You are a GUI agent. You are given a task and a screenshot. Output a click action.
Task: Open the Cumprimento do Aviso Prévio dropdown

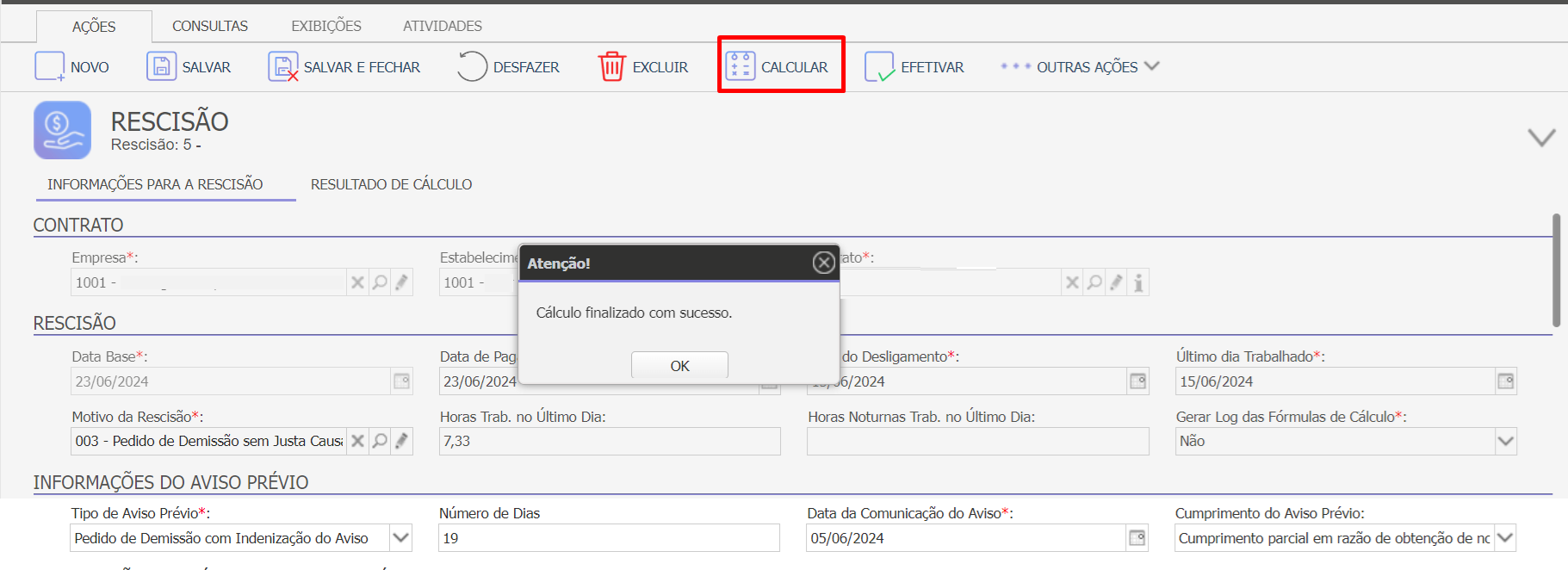tap(1505, 537)
